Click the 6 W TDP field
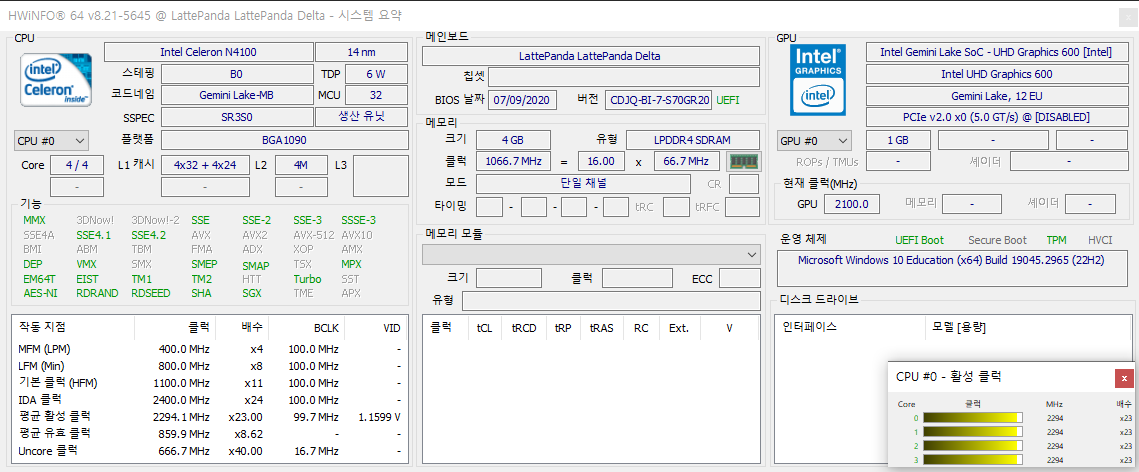 [376, 74]
